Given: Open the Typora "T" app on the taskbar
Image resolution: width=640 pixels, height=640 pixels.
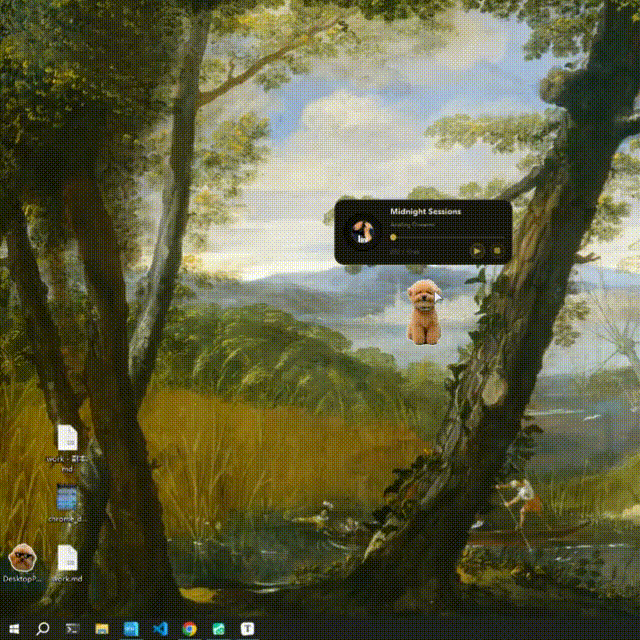Looking at the screenshot, I should click(247, 629).
